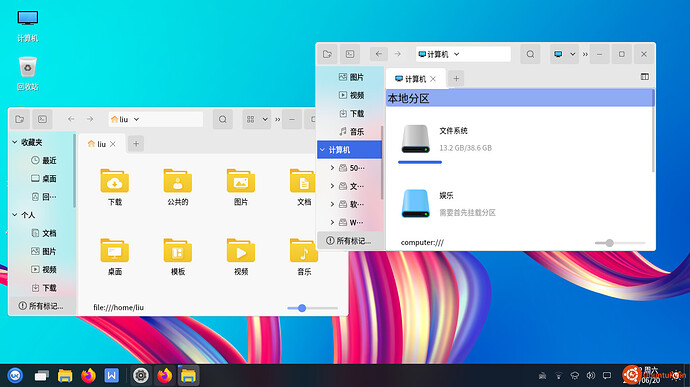This screenshot has width=690, height=387.
Task: Close the liu tab
Action: coord(113,144)
